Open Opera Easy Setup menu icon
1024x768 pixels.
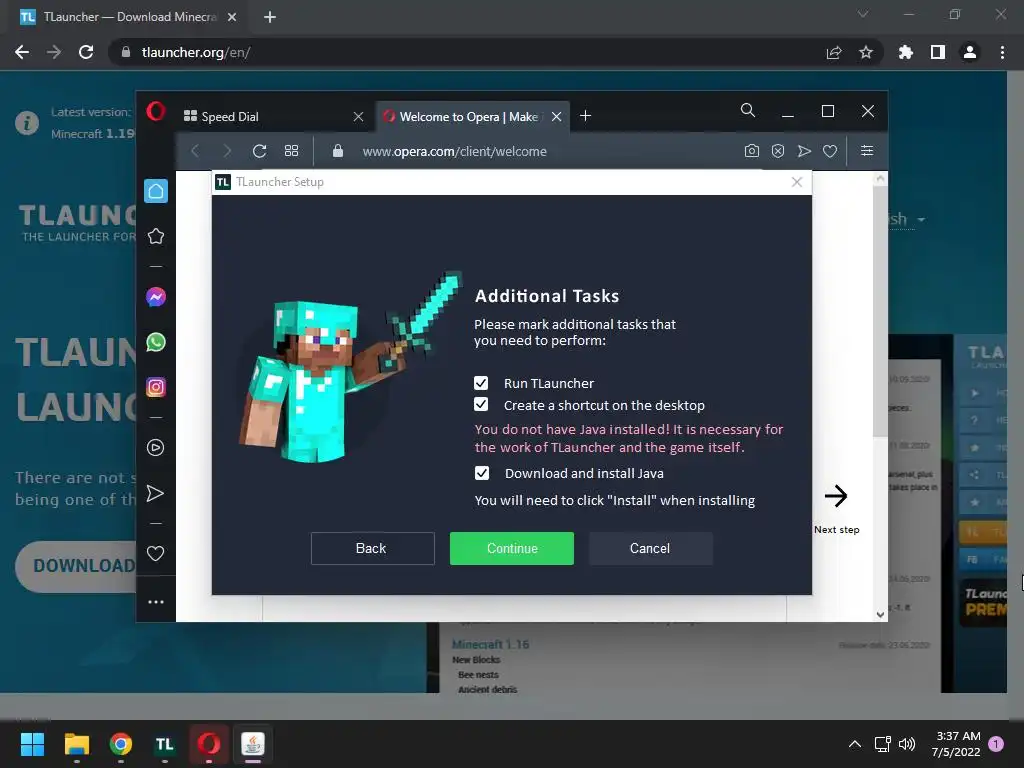pyautogui.click(x=867, y=151)
